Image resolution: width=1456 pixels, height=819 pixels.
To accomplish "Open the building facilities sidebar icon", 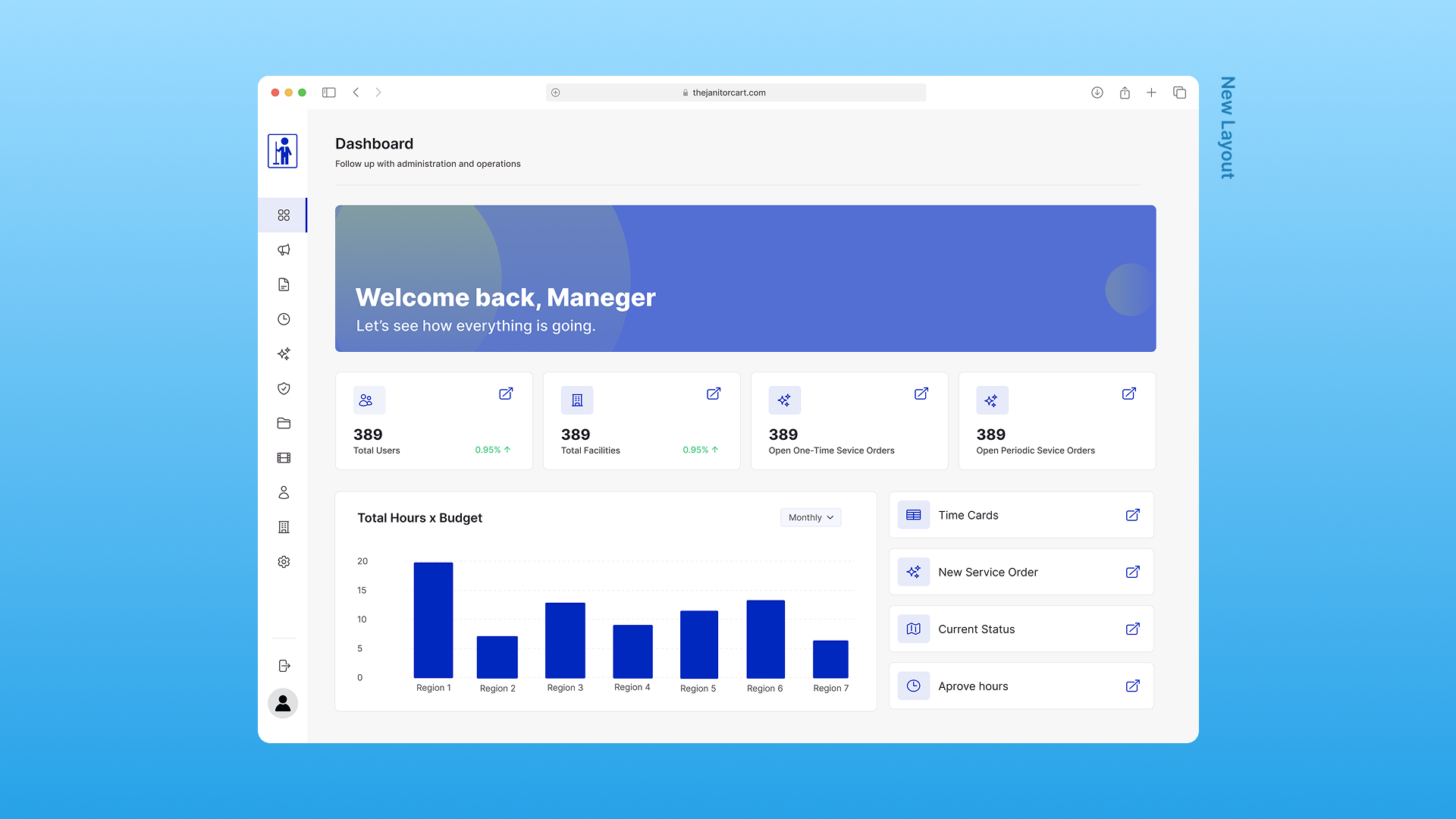I will [x=284, y=527].
